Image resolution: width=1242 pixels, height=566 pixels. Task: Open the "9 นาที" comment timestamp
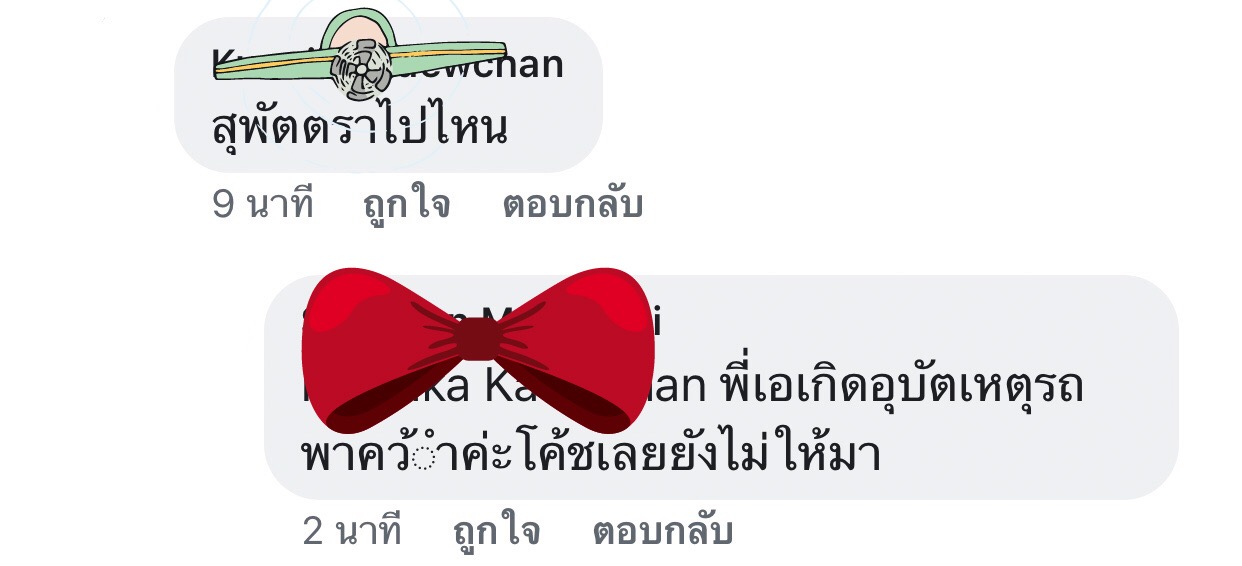263,204
